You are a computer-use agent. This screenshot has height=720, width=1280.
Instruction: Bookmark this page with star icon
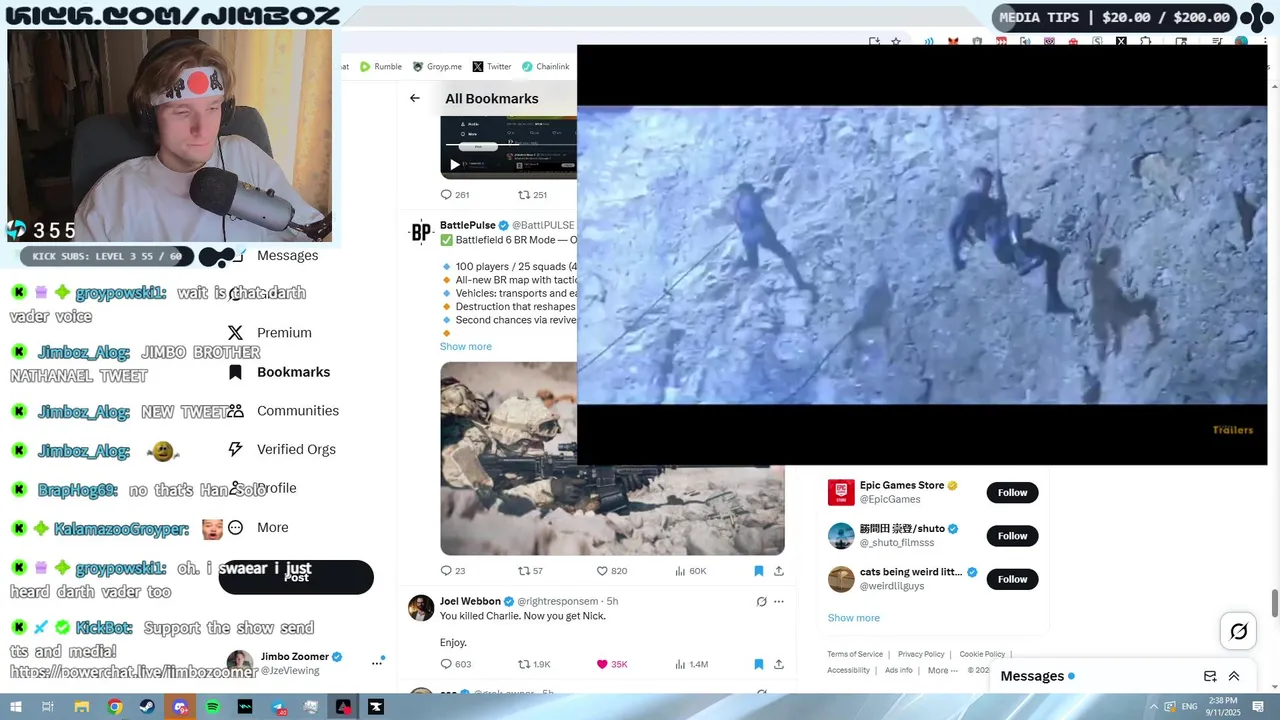(x=895, y=42)
